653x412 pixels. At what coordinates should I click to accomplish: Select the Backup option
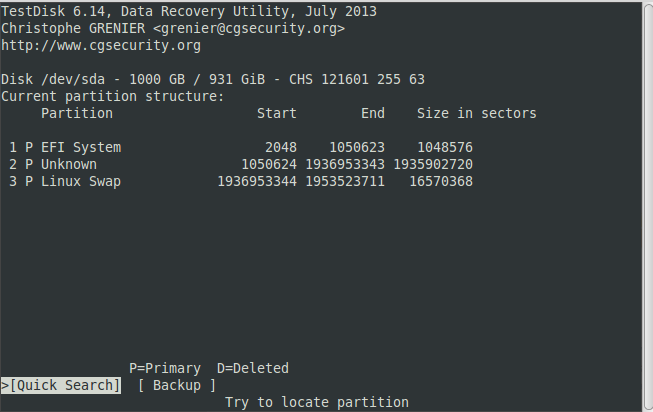tap(177, 385)
